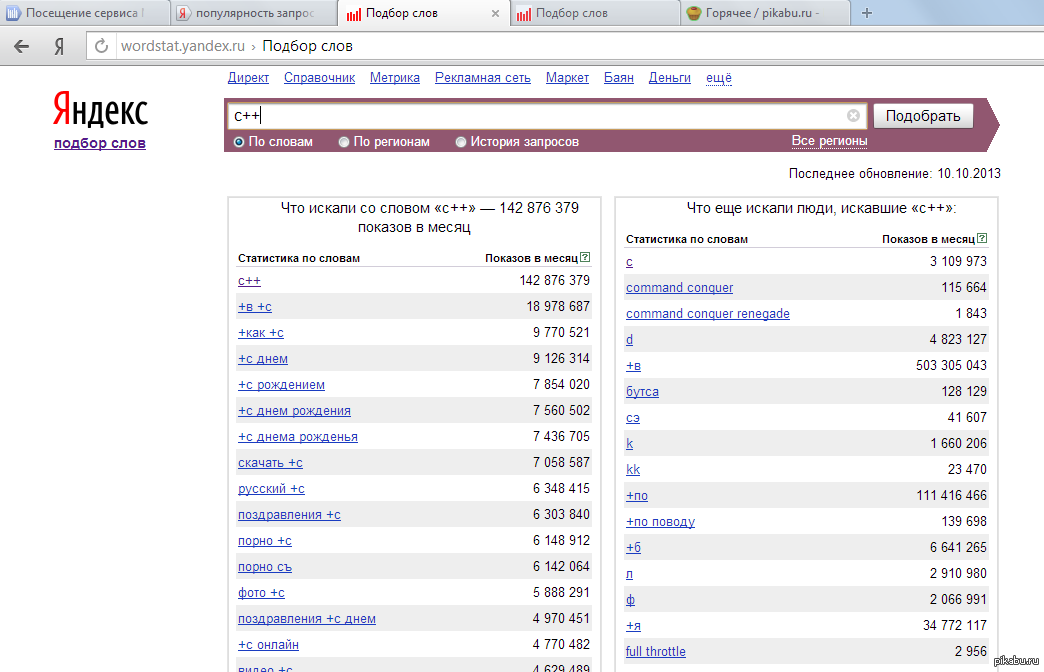The height and width of the screenshot is (672, 1044).
Task: Open the Баян service link
Action: 619,78
